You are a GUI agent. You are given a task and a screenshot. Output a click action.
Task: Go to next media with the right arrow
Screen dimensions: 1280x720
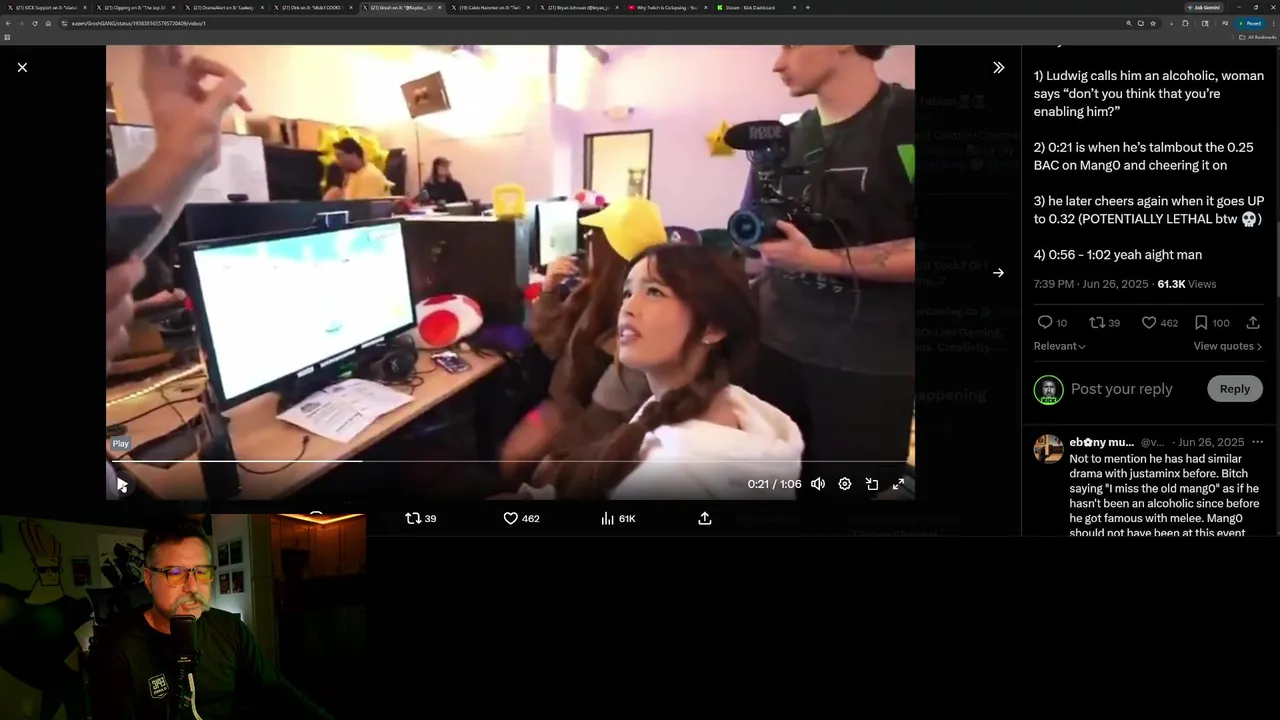pyautogui.click(x=998, y=272)
